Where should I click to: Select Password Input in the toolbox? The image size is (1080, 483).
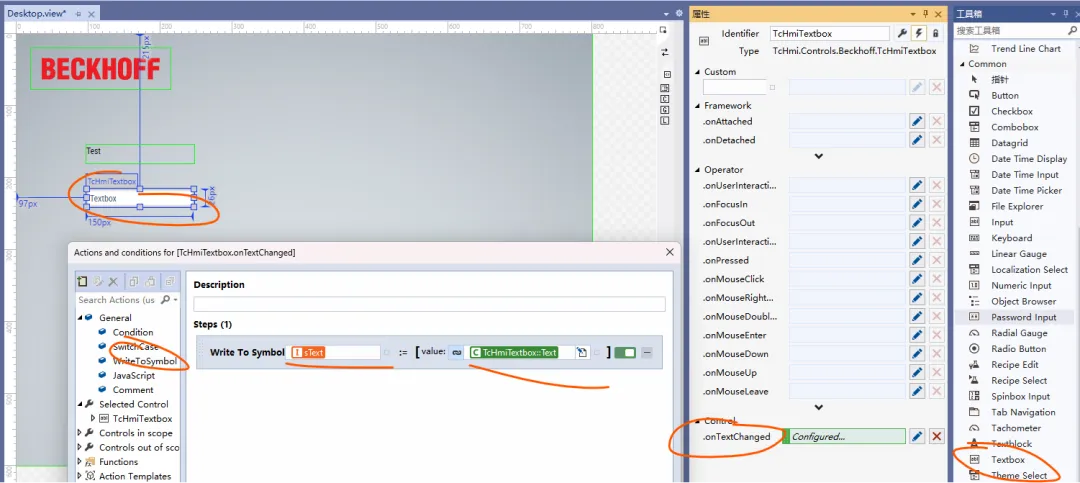(x=1024, y=317)
